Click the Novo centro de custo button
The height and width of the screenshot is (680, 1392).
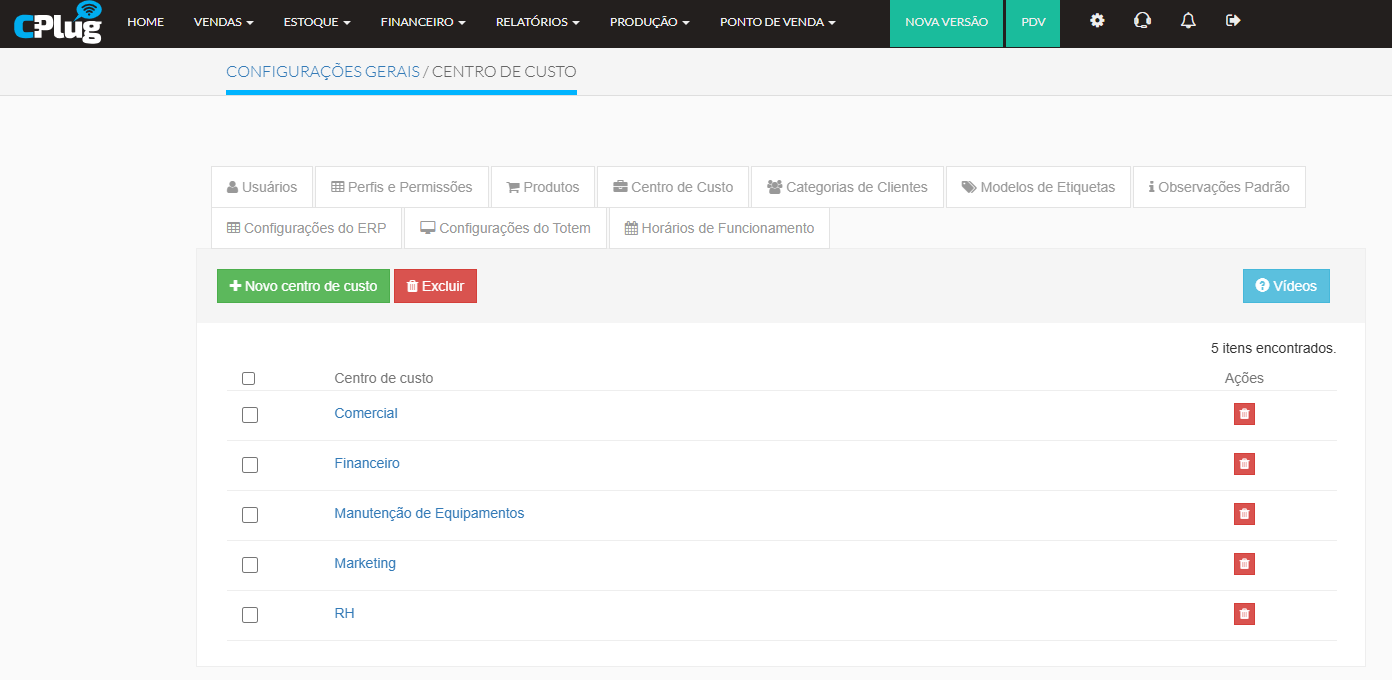click(x=303, y=286)
